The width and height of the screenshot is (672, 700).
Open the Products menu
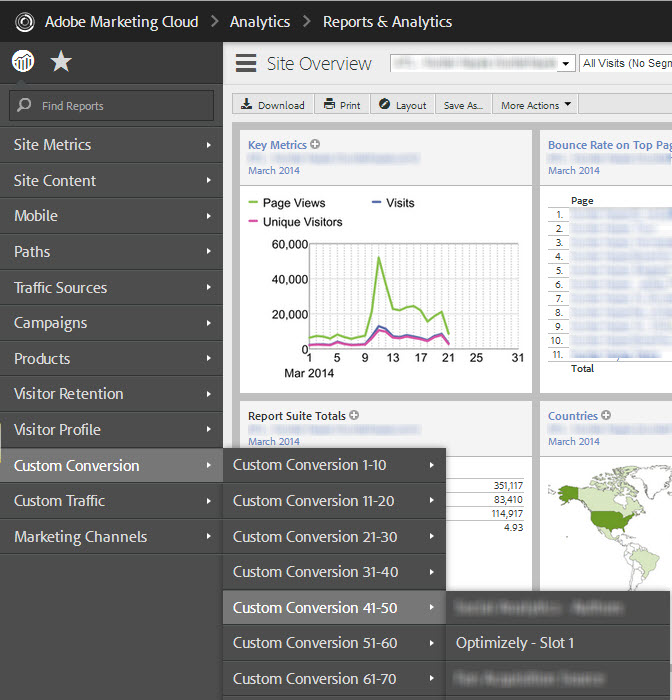(111, 358)
